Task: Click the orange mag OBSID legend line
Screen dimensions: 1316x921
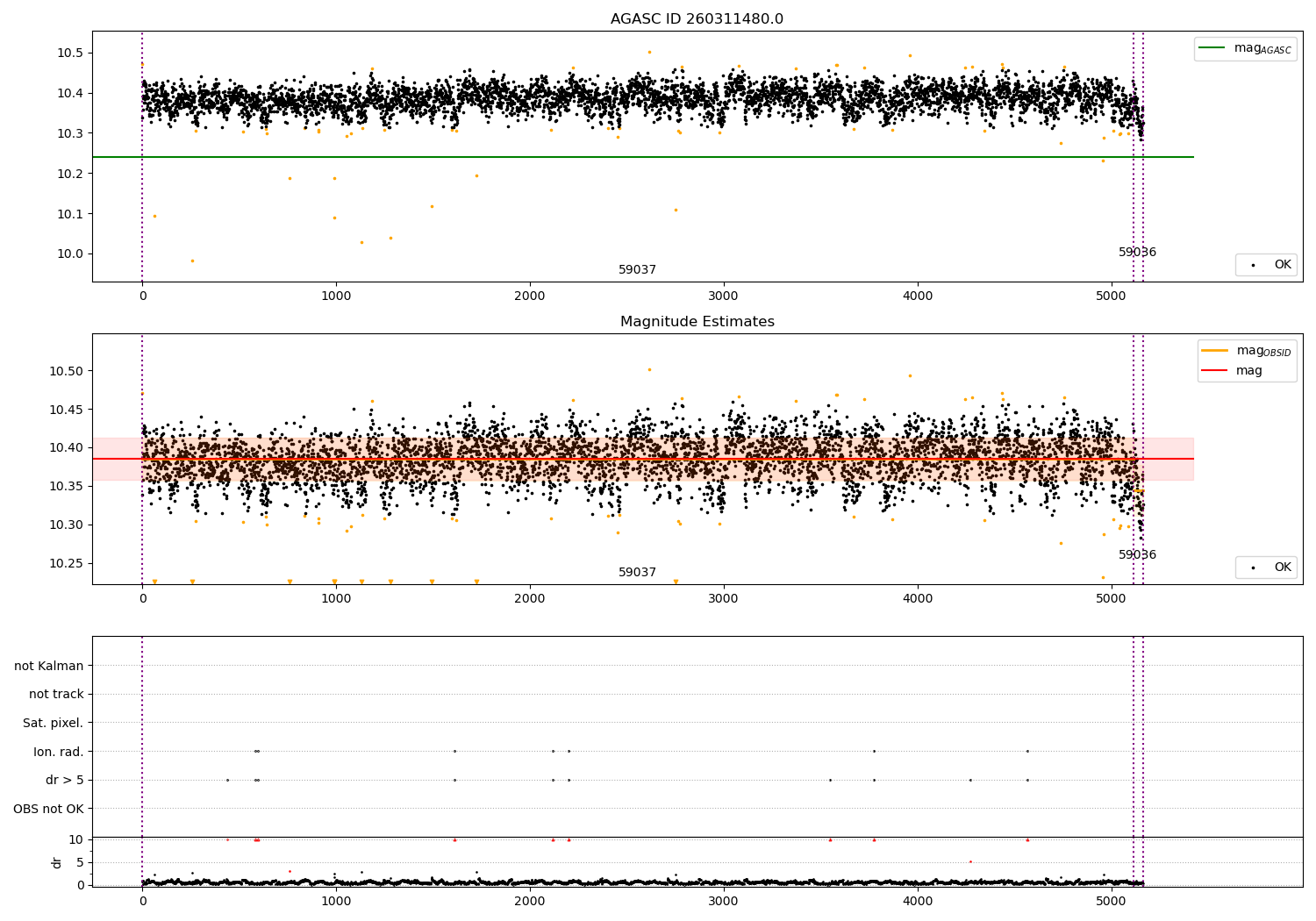Action: tap(1215, 350)
